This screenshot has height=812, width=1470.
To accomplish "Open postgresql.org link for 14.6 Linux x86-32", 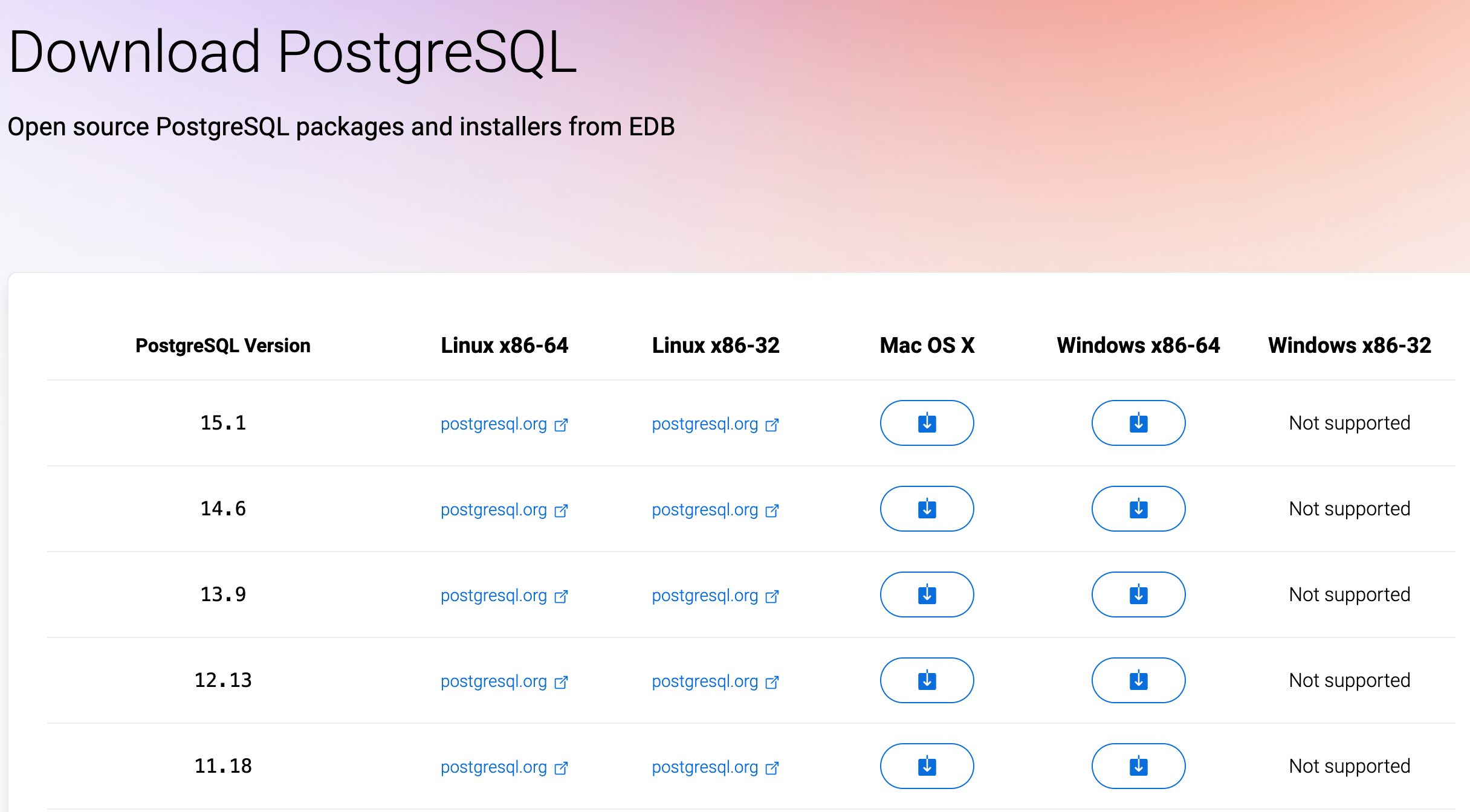I will pyautogui.click(x=715, y=510).
